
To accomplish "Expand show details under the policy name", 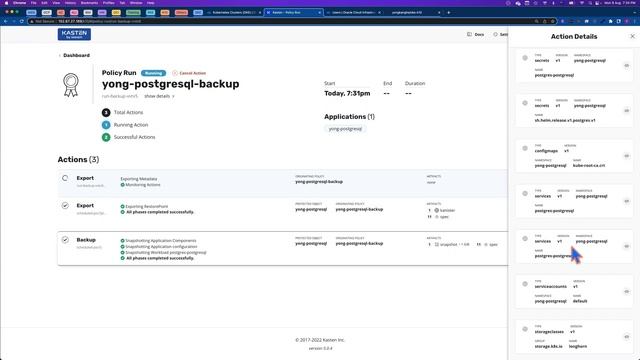I will tap(159, 96).
